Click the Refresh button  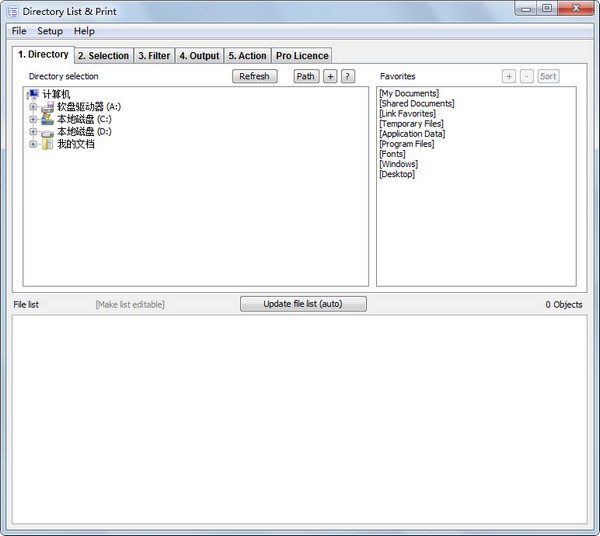pyautogui.click(x=254, y=76)
